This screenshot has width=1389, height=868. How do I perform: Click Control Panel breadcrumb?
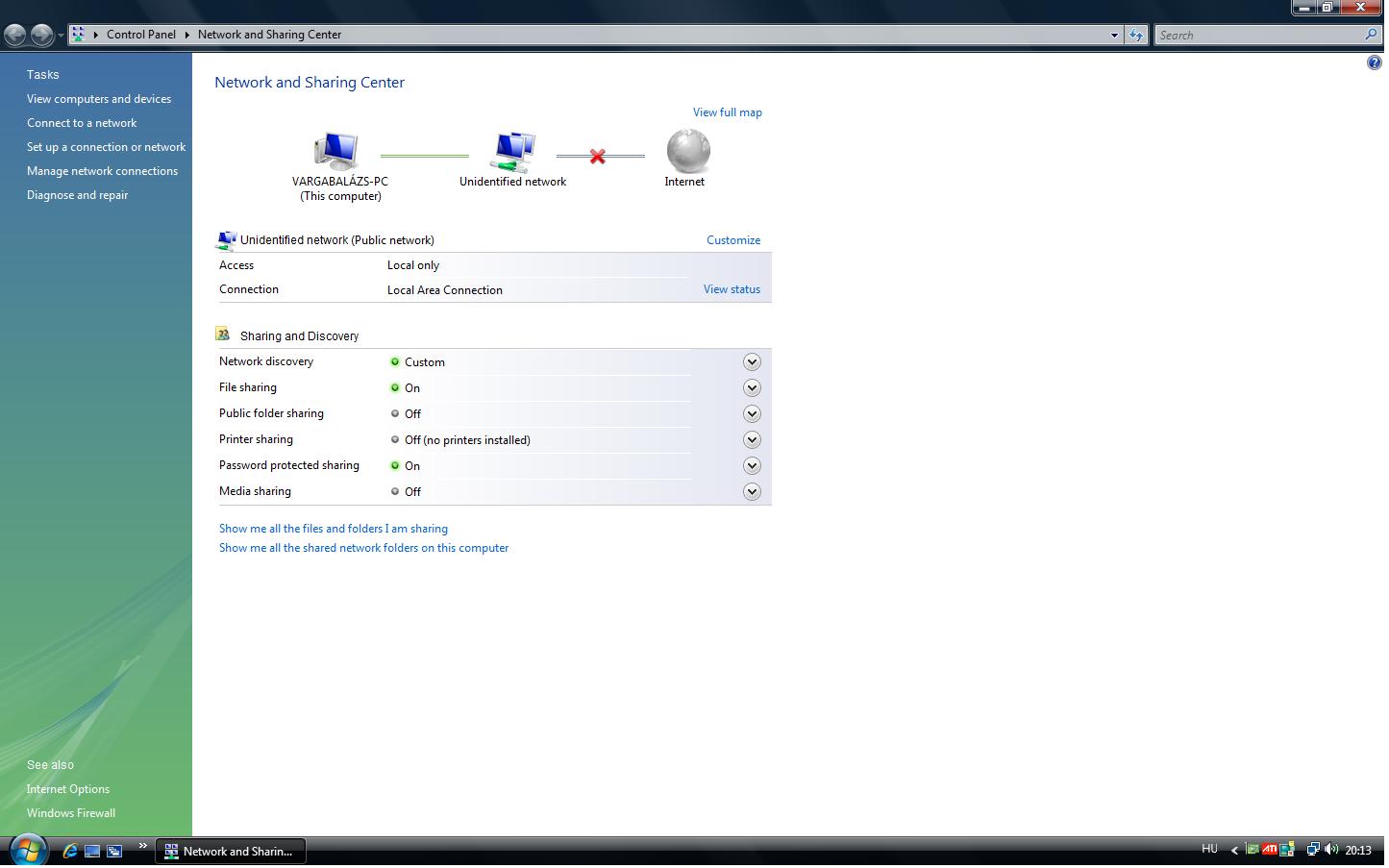(x=141, y=35)
